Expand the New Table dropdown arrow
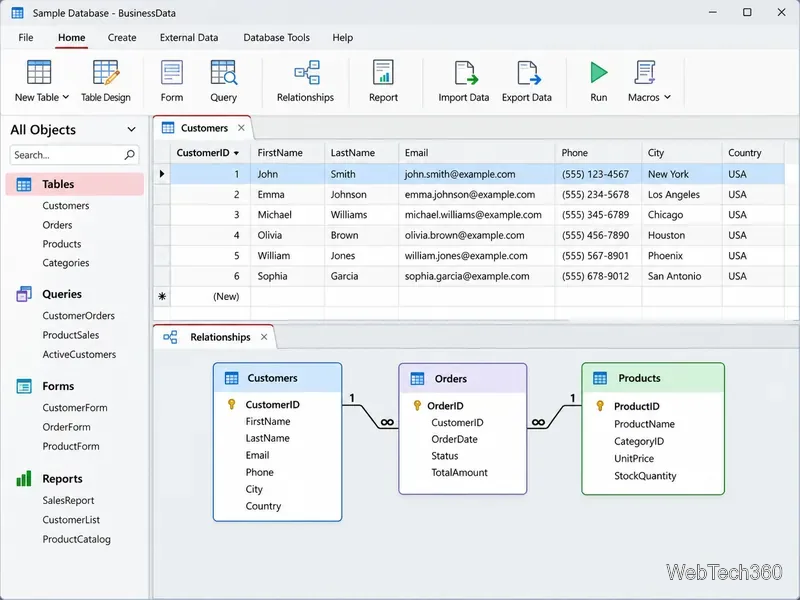800x600 pixels. click(x=65, y=97)
